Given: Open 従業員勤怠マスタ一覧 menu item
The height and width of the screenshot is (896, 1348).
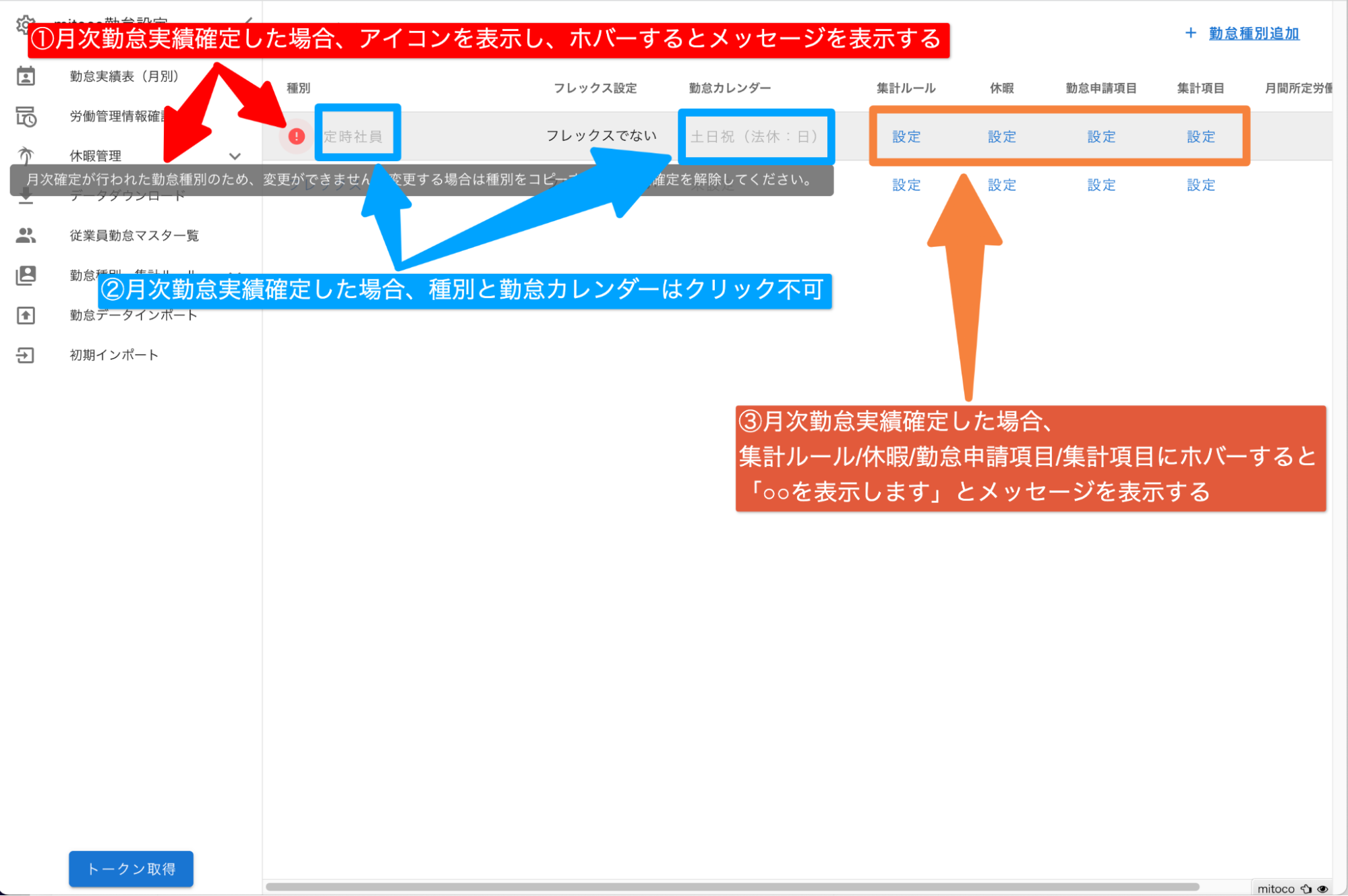Looking at the screenshot, I should coord(134,235).
